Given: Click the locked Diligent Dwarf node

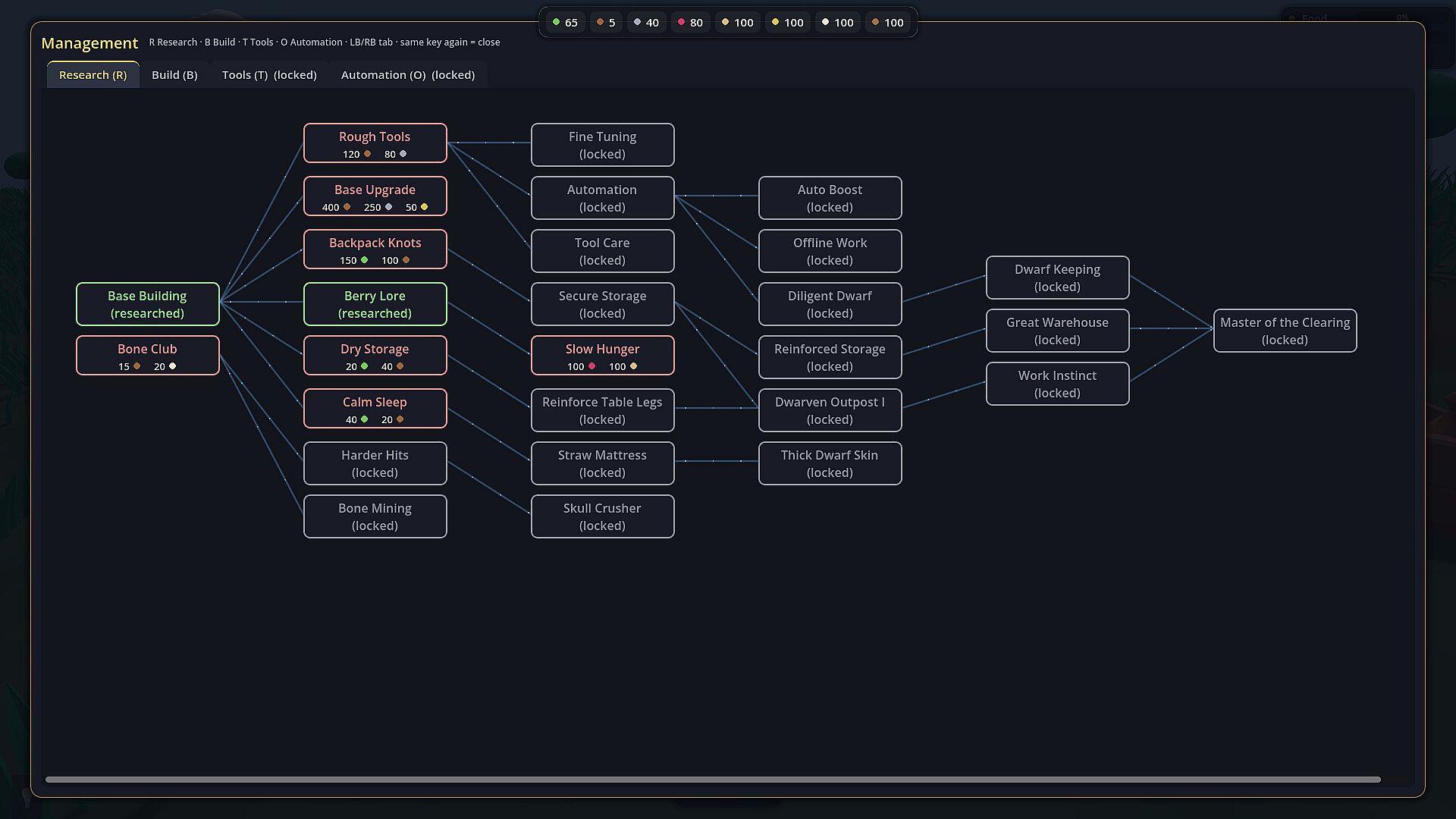Looking at the screenshot, I should [830, 304].
